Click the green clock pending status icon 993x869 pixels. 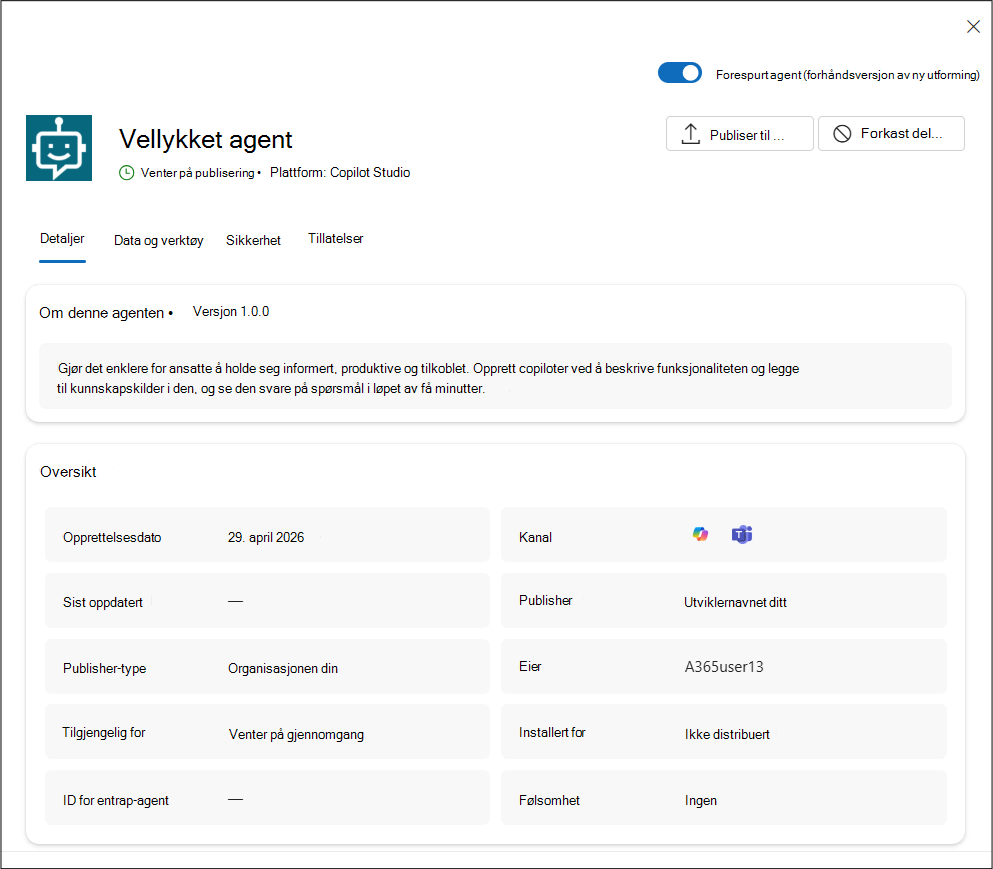click(x=127, y=173)
